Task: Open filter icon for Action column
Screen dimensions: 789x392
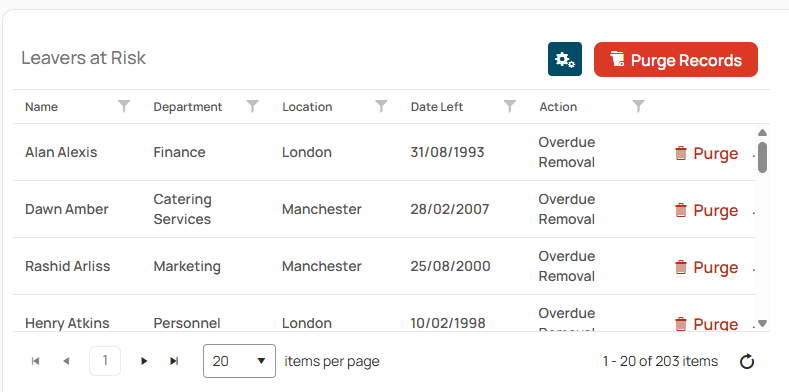Action: click(639, 106)
